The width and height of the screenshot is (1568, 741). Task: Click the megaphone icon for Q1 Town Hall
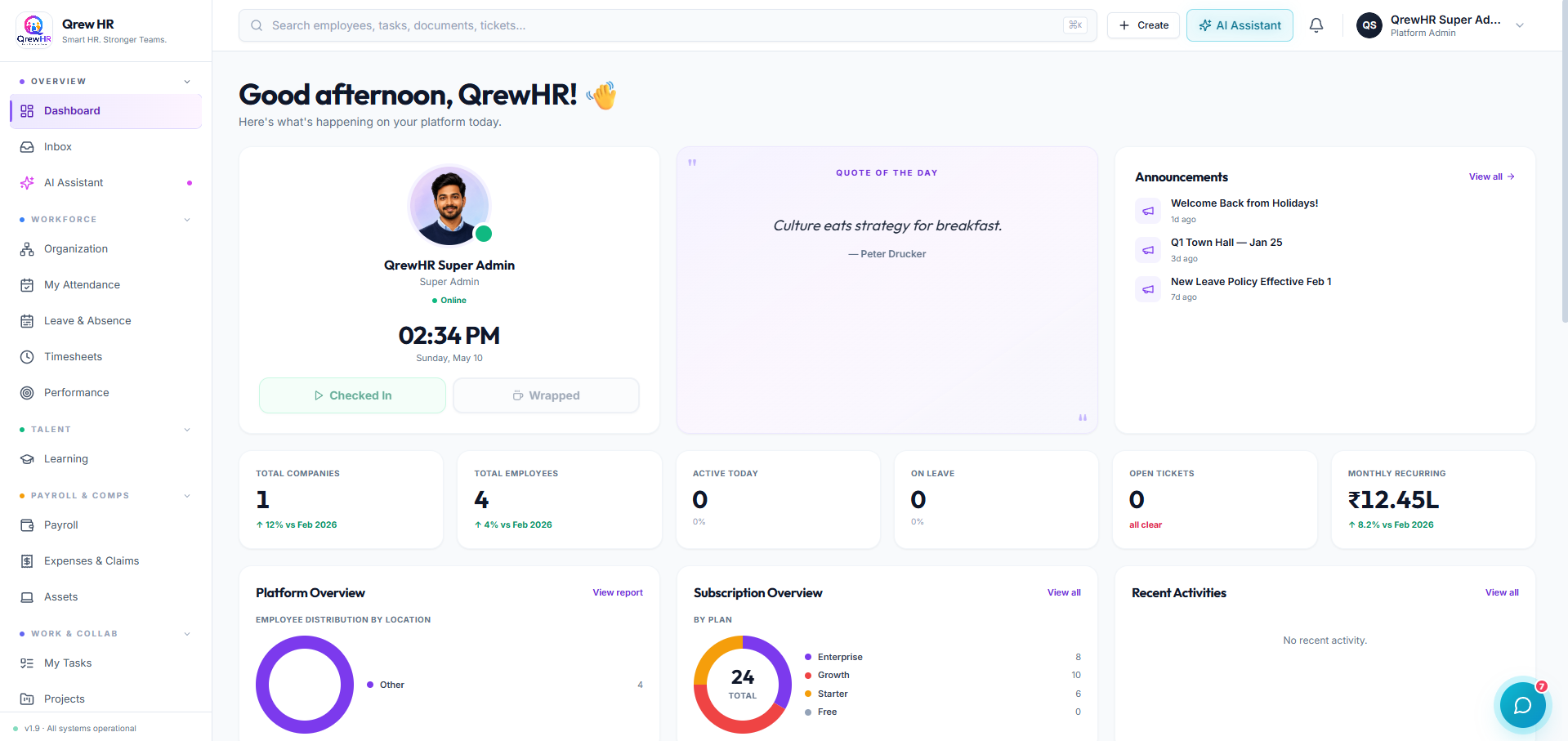[1148, 250]
